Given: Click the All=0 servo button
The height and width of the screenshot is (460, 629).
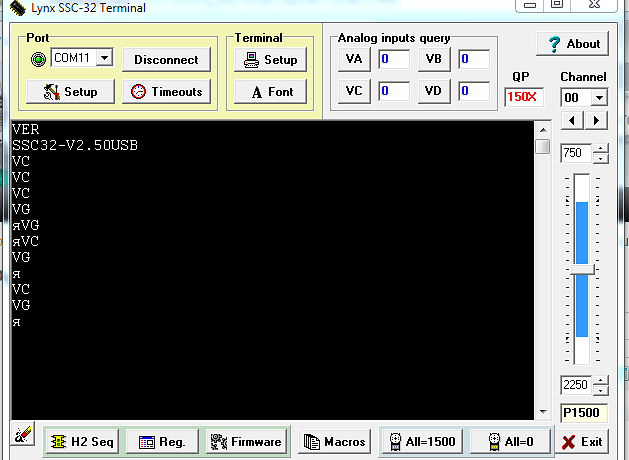Looking at the screenshot, I should [511, 442].
